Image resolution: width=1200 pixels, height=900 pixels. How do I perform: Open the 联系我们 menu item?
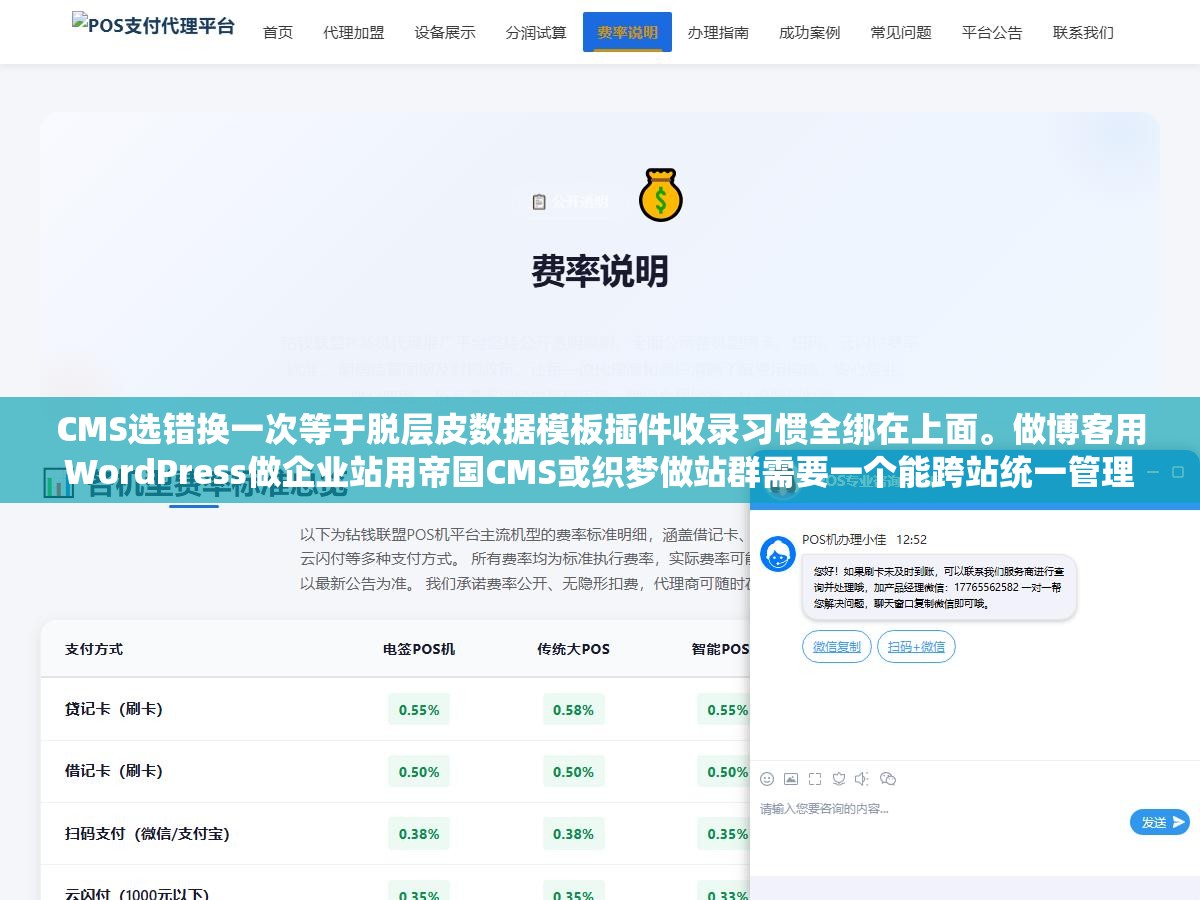coord(1083,32)
